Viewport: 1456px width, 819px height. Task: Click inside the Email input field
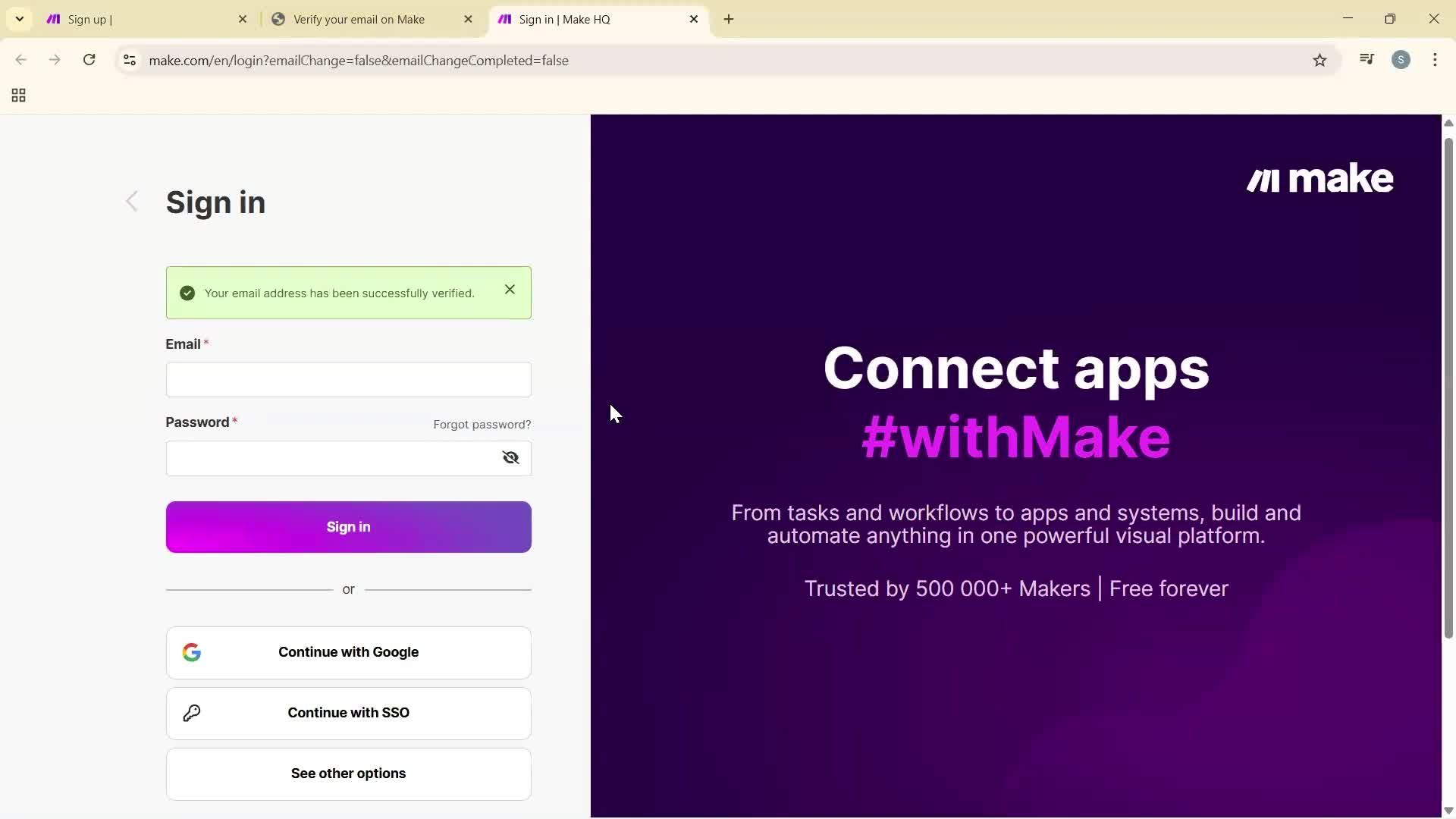(x=348, y=379)
